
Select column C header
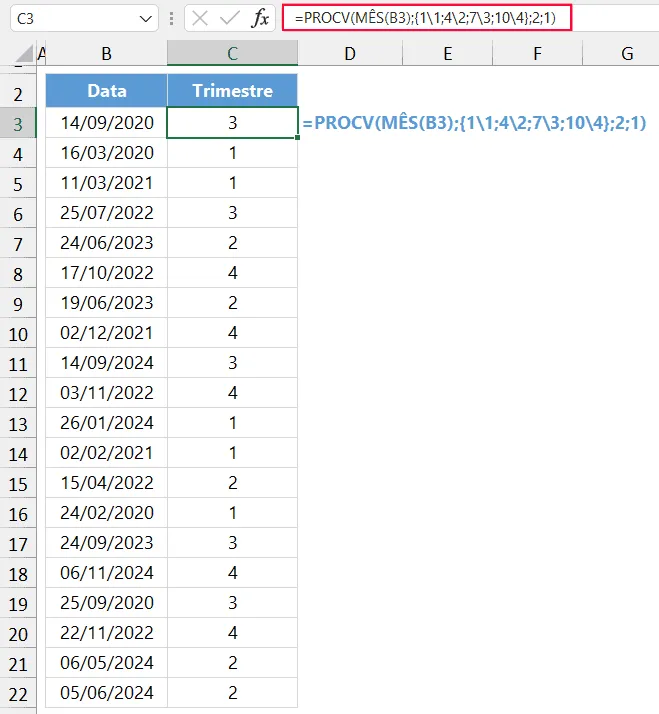click(232, 53)
